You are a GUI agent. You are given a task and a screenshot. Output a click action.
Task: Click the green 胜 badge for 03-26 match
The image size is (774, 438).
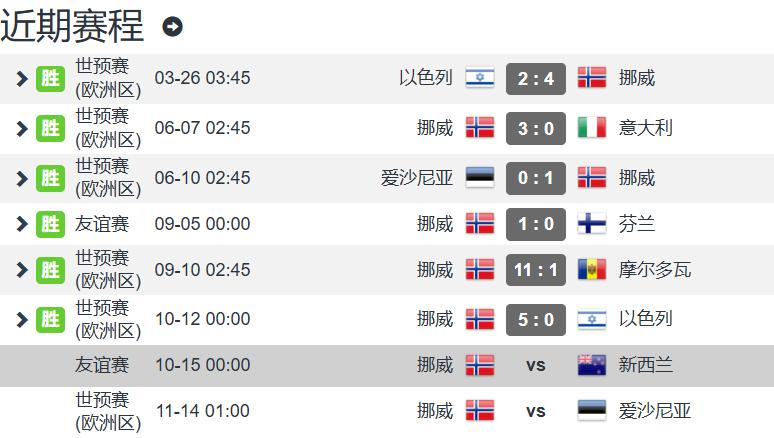click(x=50, y=78)
